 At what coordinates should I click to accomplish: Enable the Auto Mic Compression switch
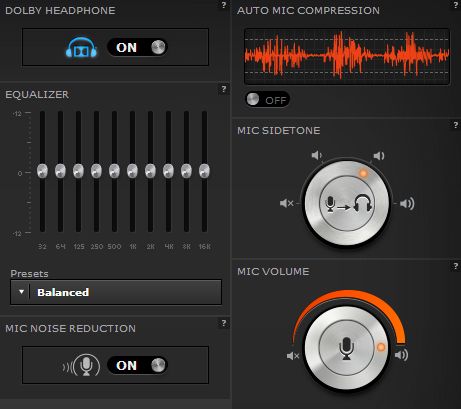268,99
